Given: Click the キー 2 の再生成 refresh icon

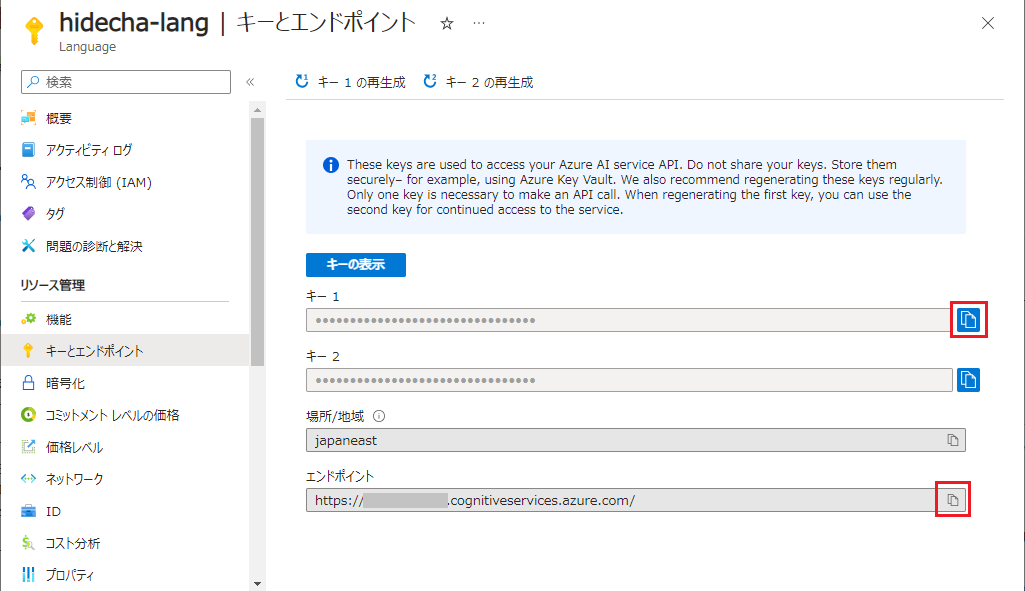Looking at the screenshot, I should pyautogui.click(x=429, y=82).
